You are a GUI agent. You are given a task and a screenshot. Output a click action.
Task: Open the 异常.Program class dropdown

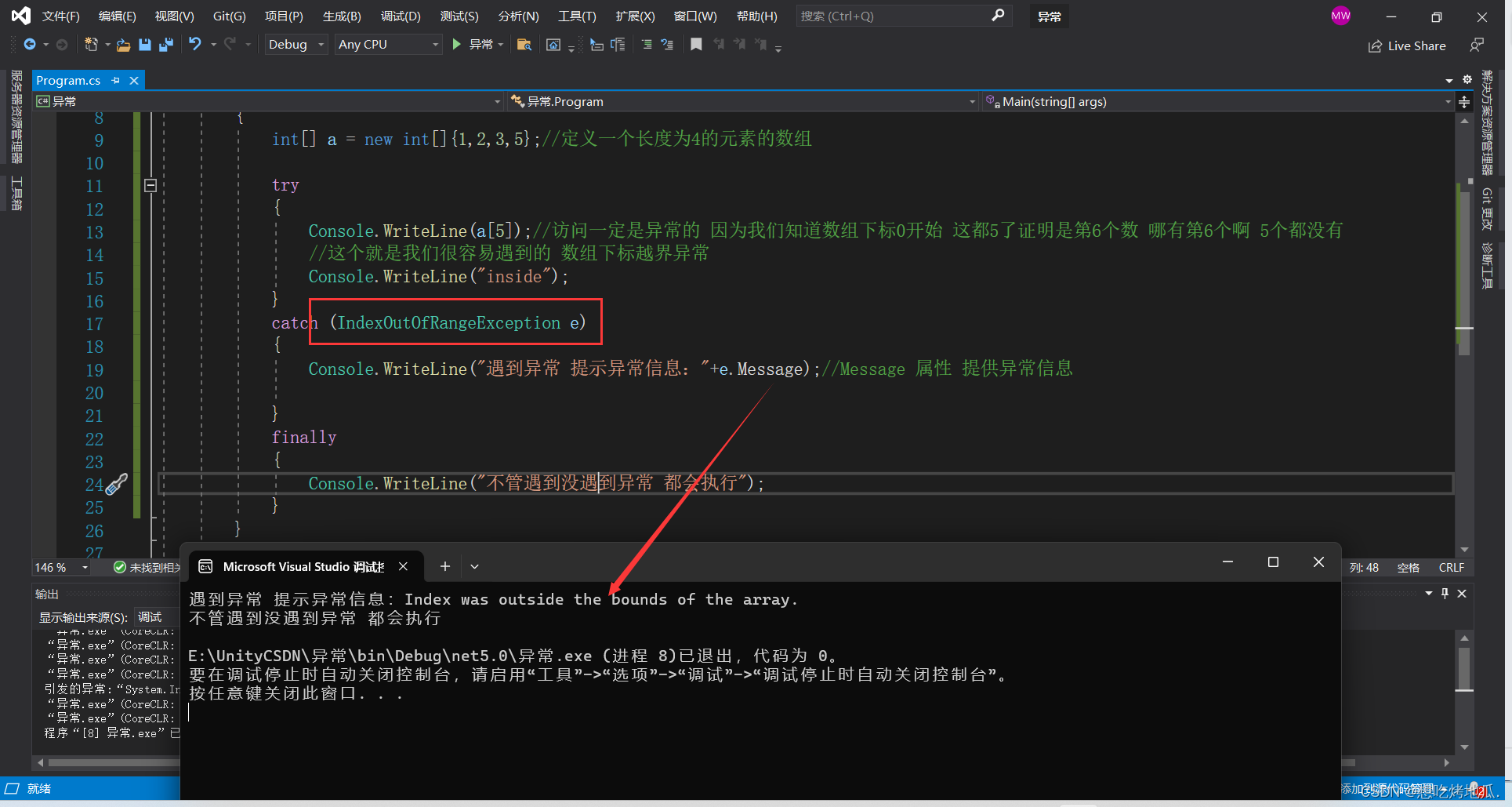coord(743,102)
